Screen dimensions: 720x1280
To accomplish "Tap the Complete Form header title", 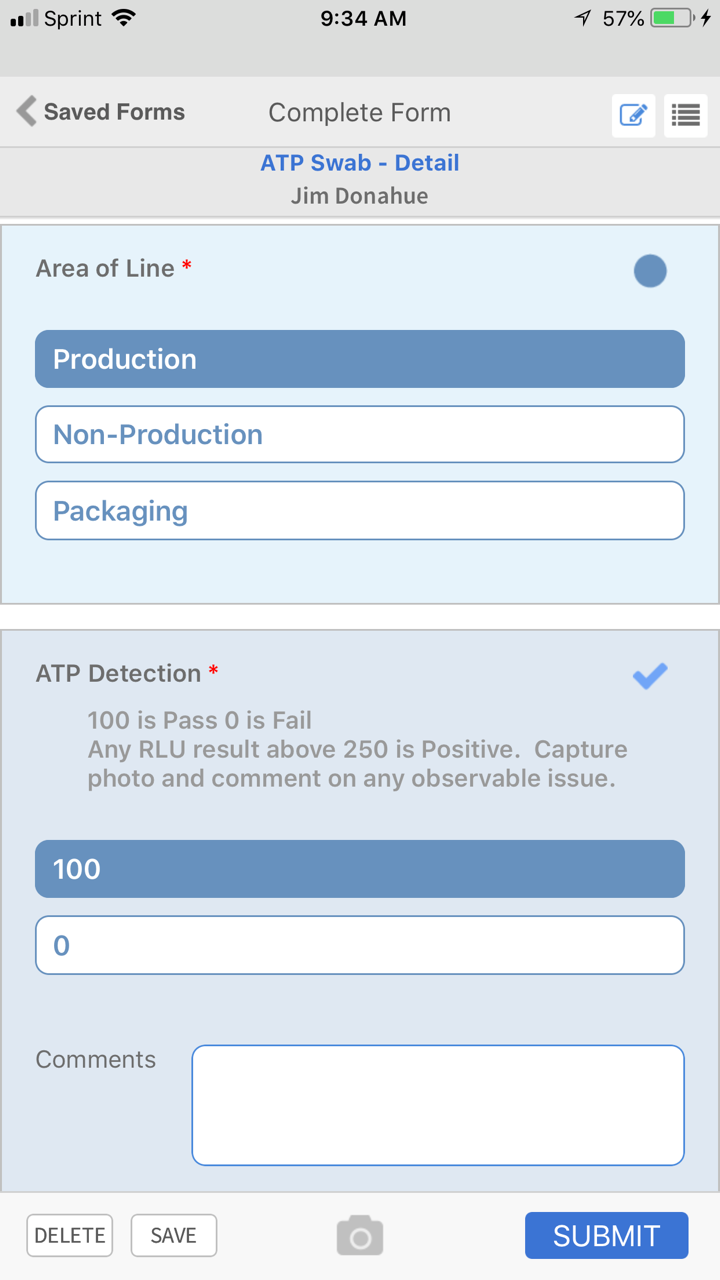I will click(x=360, y=113).
